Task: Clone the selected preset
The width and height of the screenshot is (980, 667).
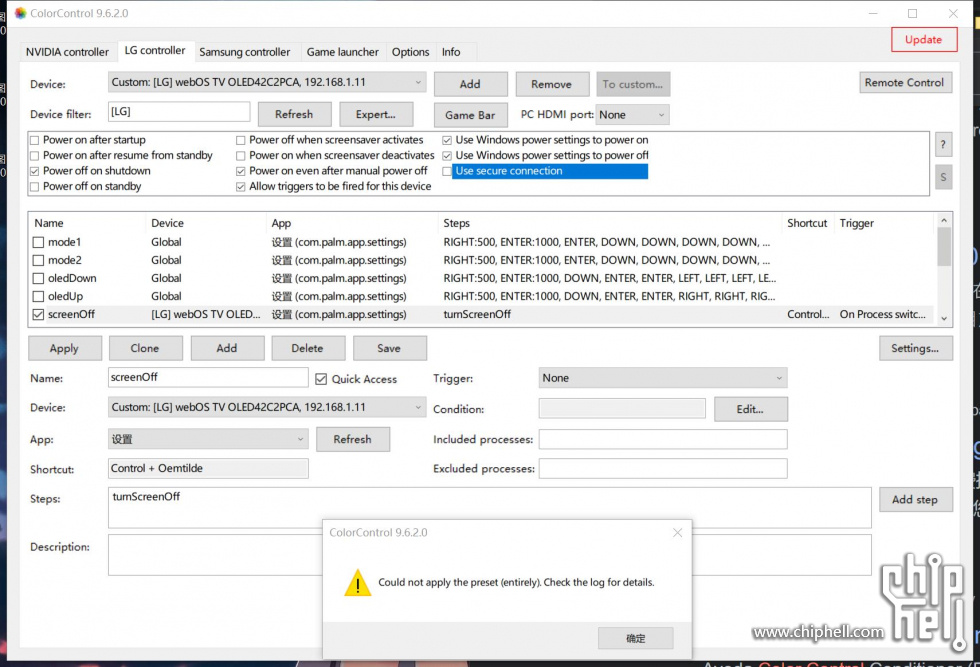Action: click(146, 348)
